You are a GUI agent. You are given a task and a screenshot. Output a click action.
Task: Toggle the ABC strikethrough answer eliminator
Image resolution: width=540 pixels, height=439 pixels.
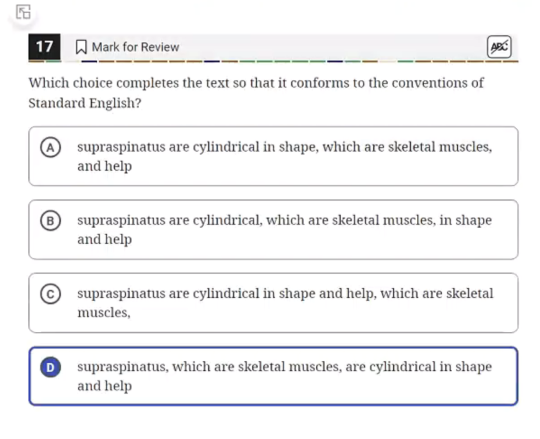tap(499, 47)
